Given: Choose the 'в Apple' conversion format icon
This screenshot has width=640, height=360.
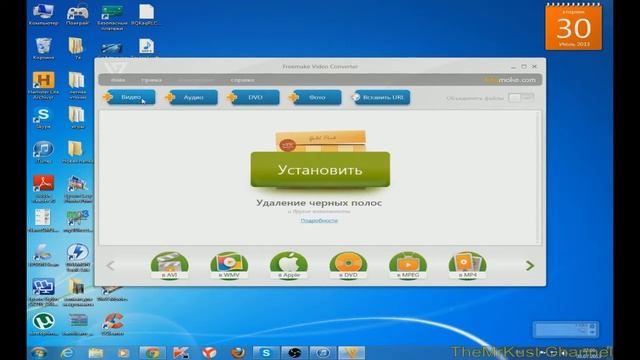Looking at the screenshot, I should (x=289, y=266).
